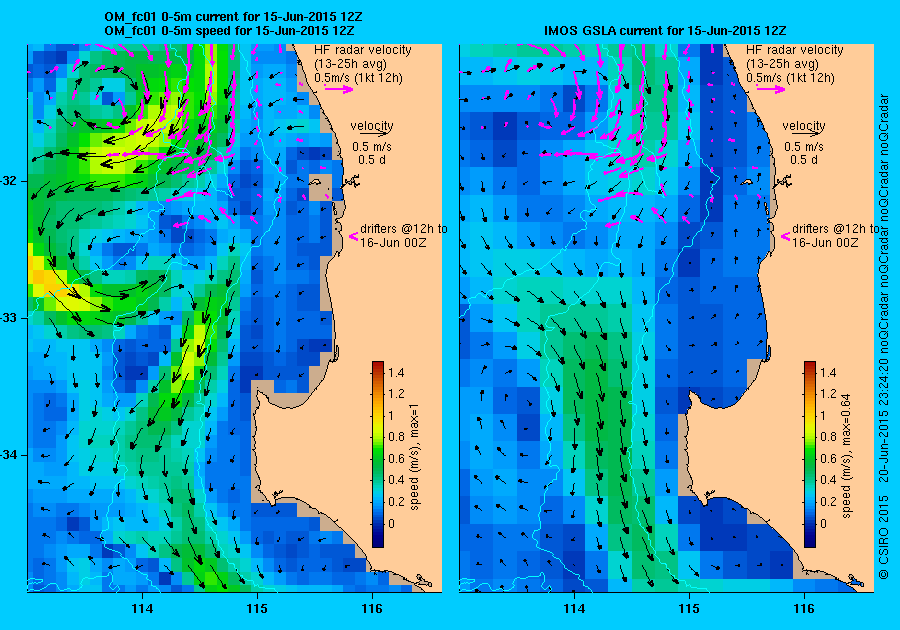Viewport: 900px width, 630px height.
Task: Click the black velocity arrow in right map legend
Action: pyautogui.click(x=805, y=133)
